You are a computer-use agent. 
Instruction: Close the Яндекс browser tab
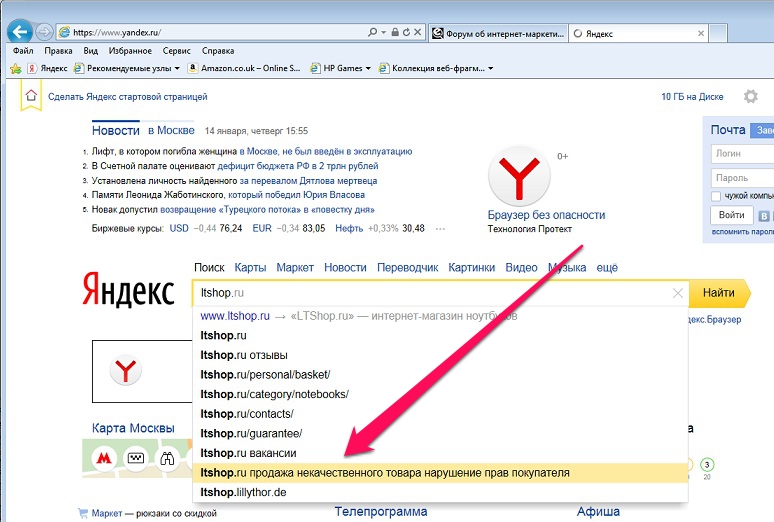[700, 34]
